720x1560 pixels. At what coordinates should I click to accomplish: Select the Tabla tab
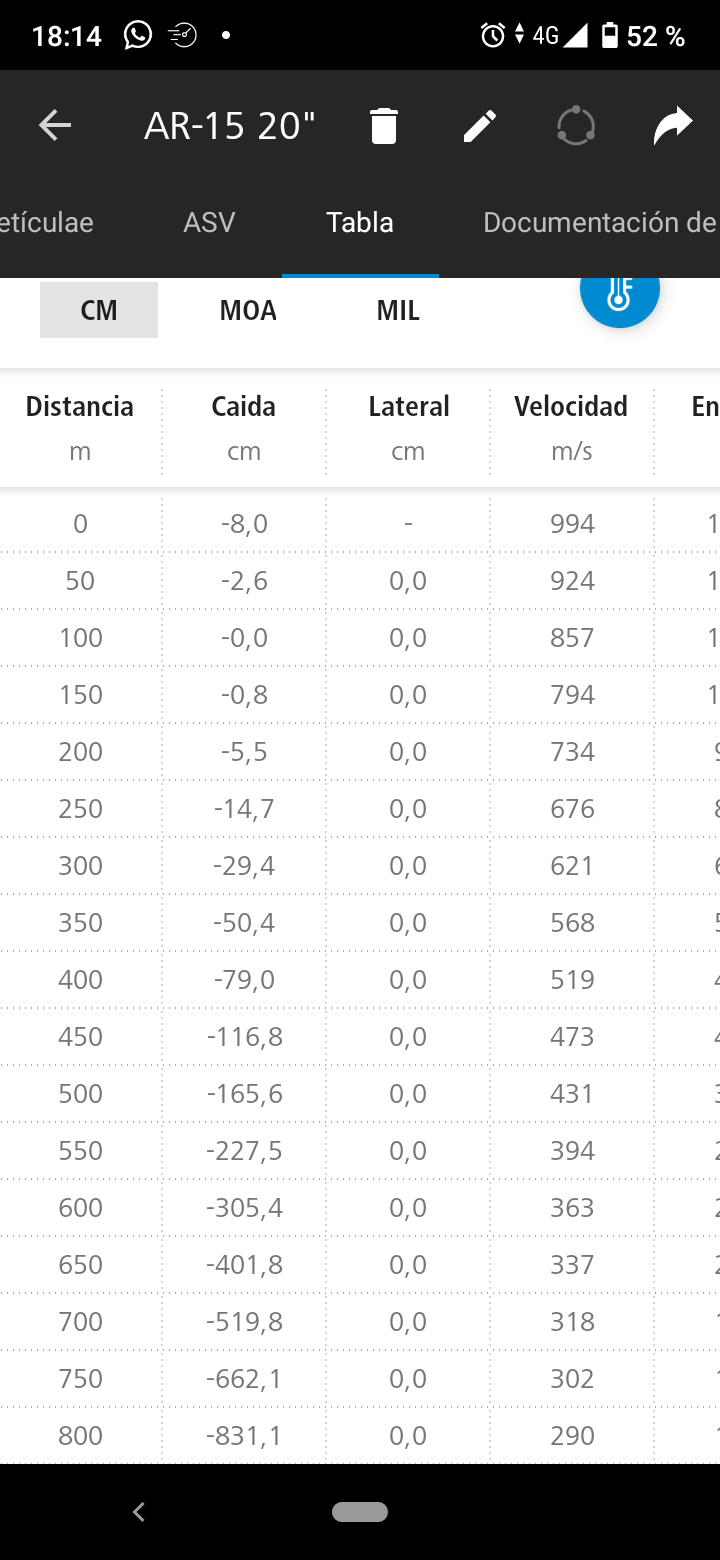(x=360, y=222)
